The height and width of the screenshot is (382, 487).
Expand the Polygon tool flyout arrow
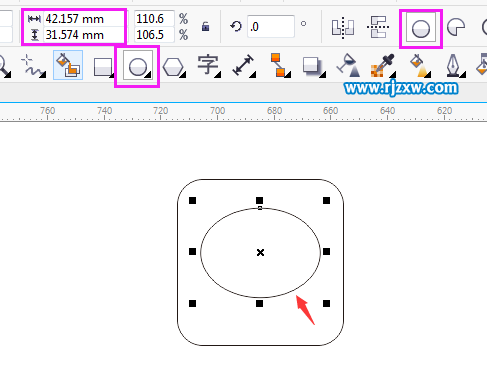point(183,75)
